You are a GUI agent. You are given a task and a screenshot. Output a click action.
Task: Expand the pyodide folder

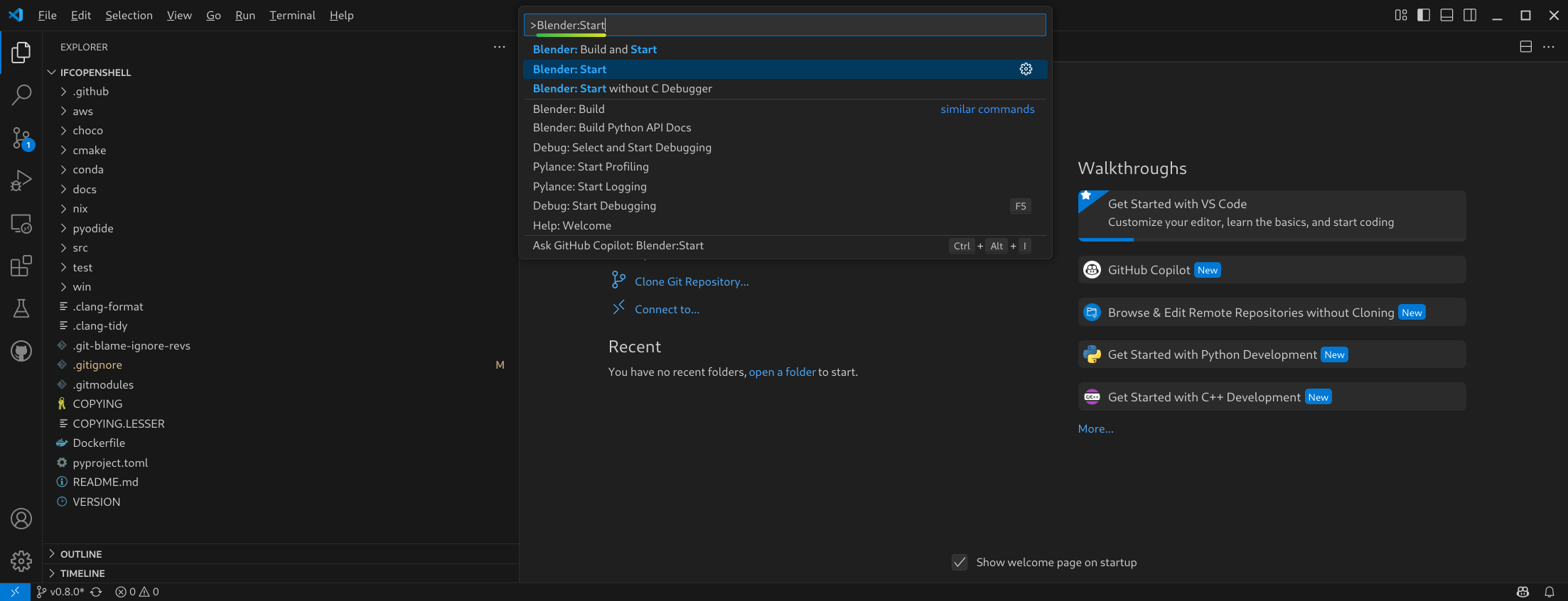coord(92,229)
